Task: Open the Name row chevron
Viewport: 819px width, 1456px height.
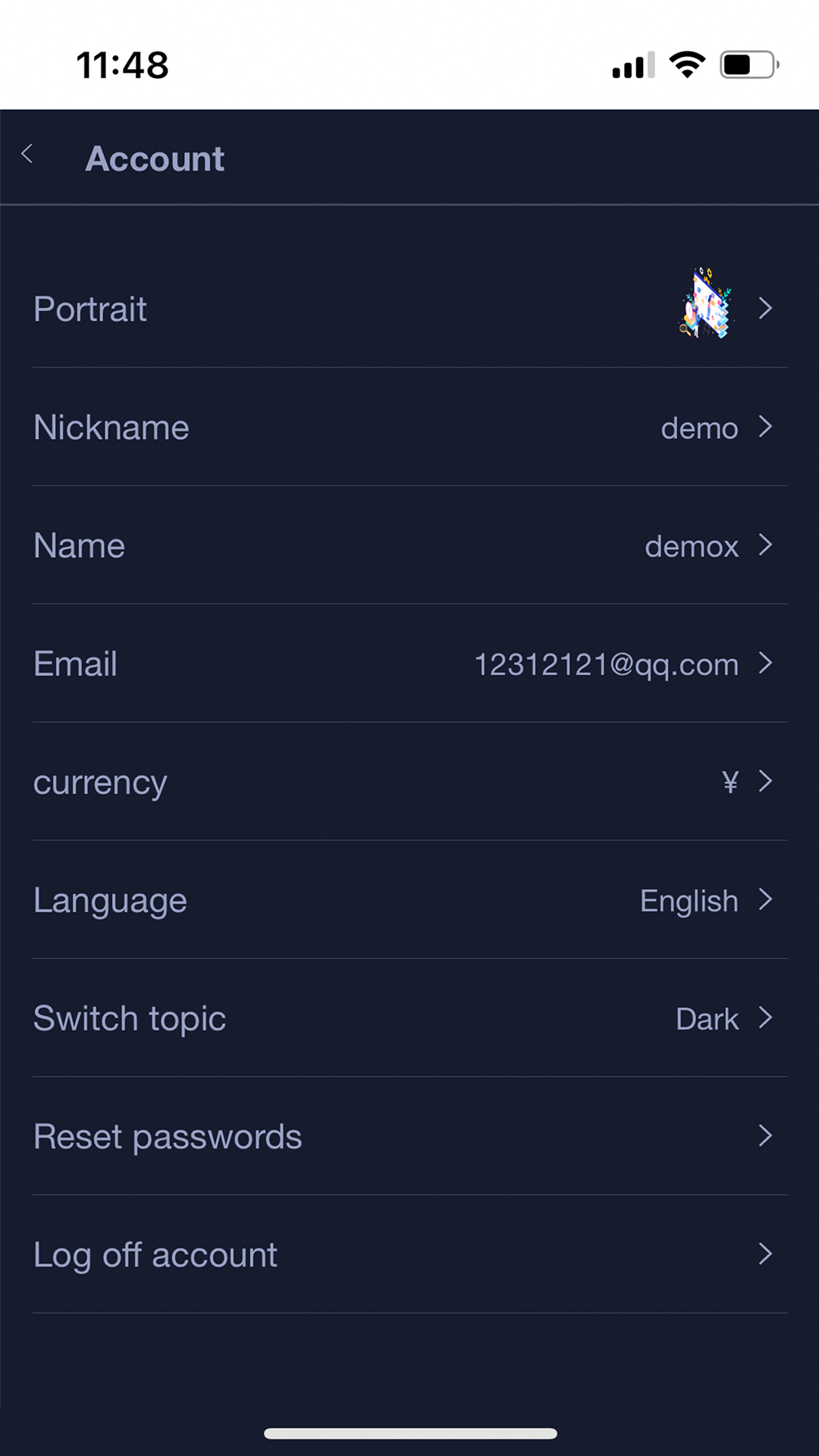Action: click(765, 545)
